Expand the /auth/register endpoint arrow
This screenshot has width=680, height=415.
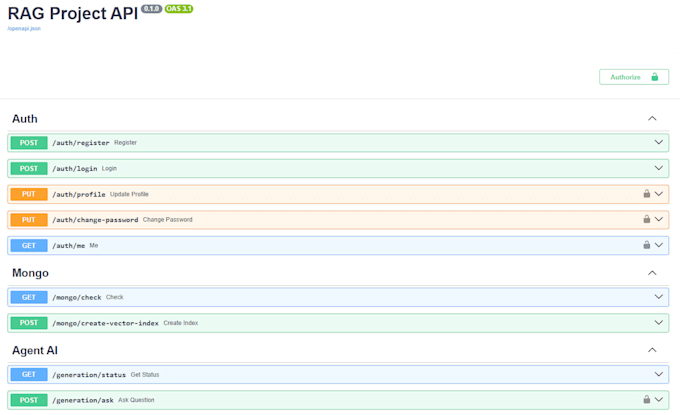[659, 142]
